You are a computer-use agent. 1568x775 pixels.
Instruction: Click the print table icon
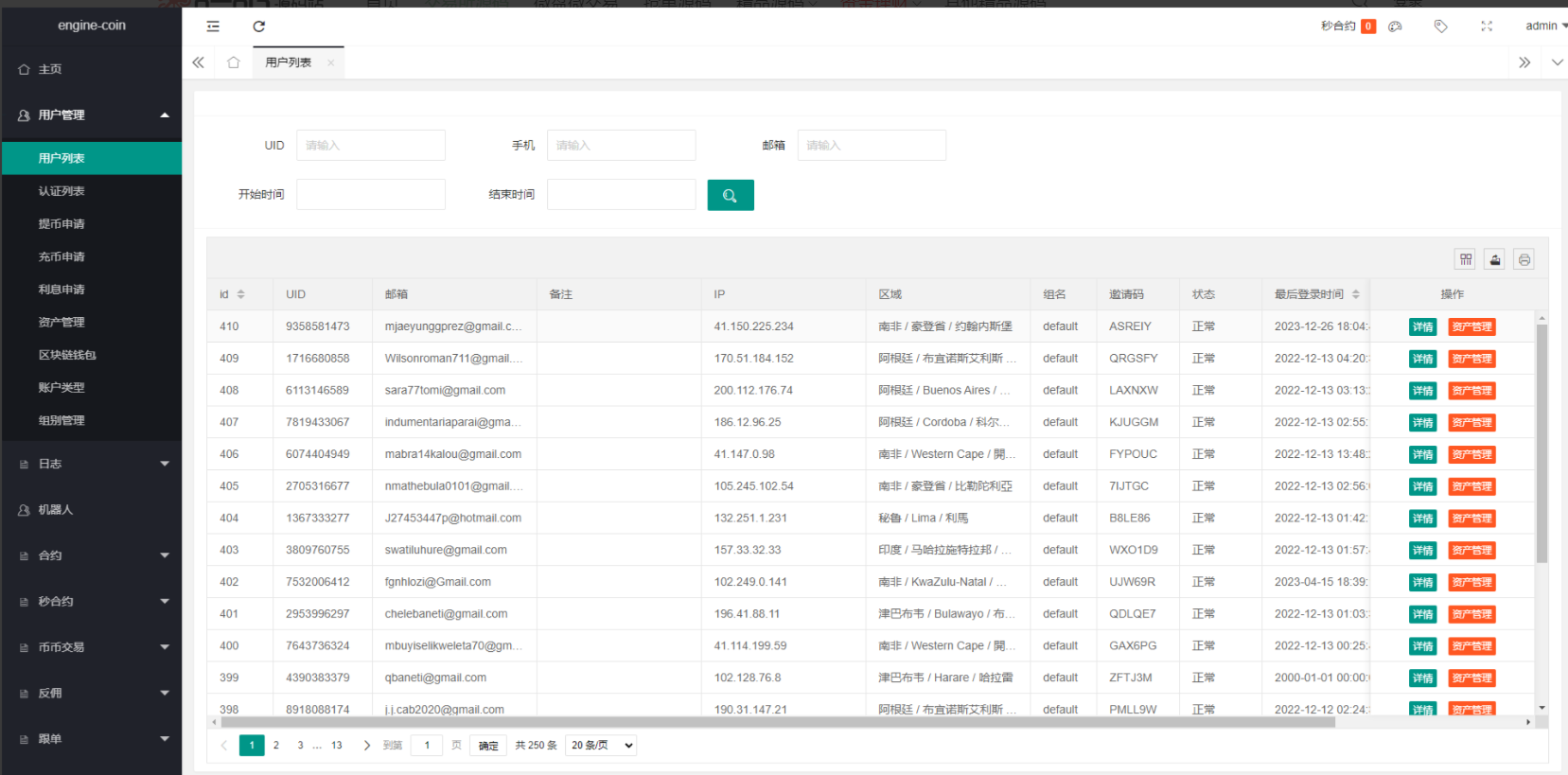click(x=1524, y=259)
